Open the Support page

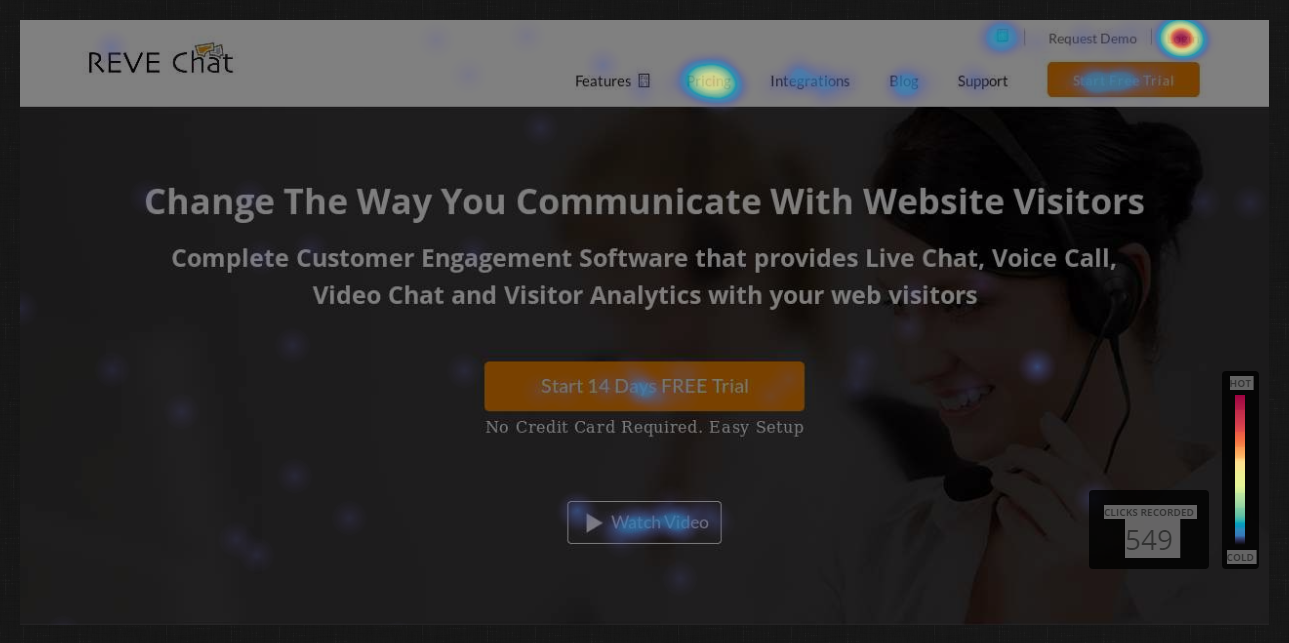point(983,81)
